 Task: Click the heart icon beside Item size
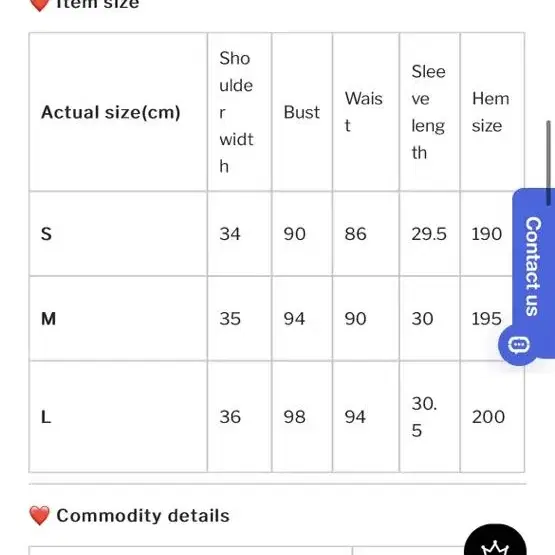point(39,5)
